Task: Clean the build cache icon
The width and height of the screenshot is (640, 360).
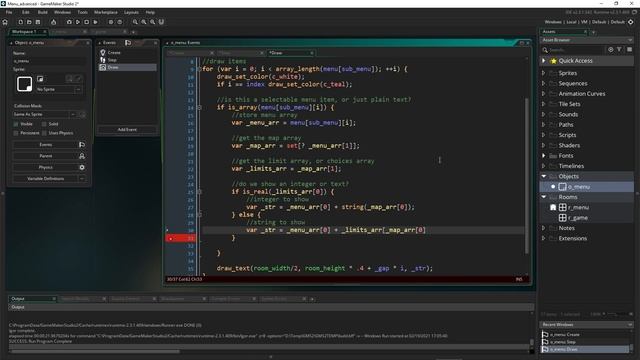Action: point(96,22)
